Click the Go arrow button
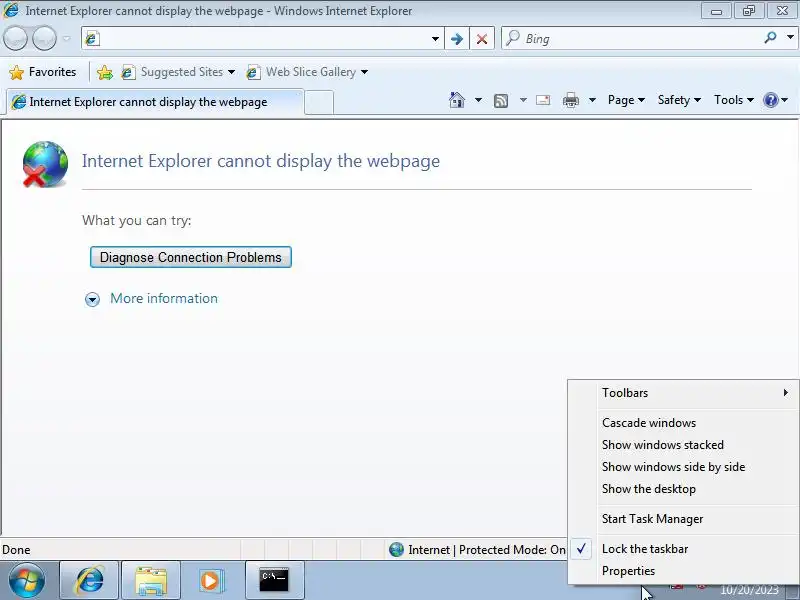Viewport: 800px width, 600px height. click(x=457, y=39)
